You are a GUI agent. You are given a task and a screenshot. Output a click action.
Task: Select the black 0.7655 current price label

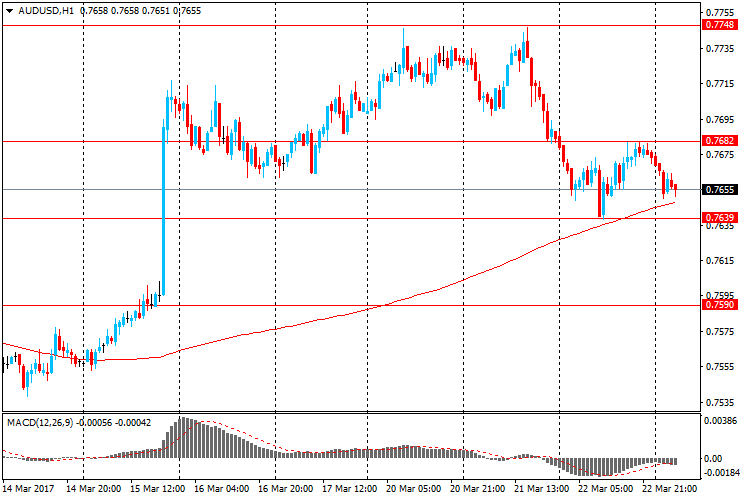pos(719,190)
